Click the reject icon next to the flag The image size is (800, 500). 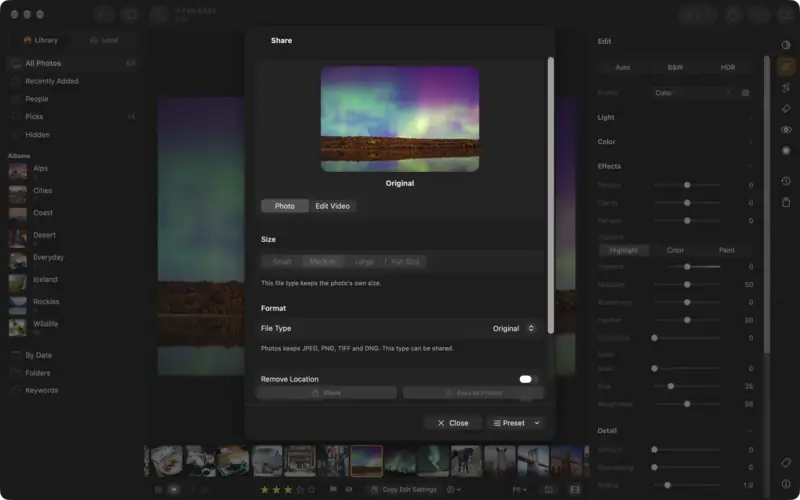[x=349, y=489]
